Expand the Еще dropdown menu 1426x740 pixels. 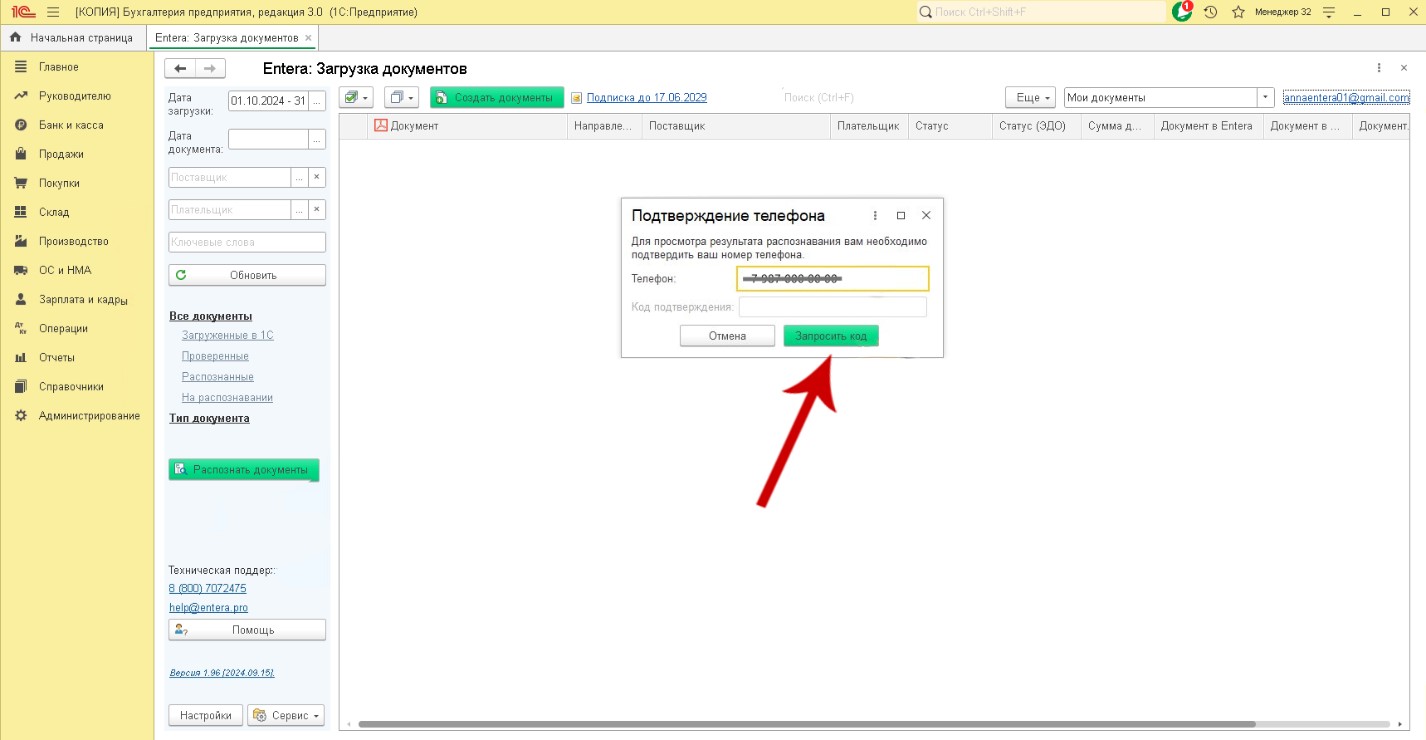(x=1030, y=98)
